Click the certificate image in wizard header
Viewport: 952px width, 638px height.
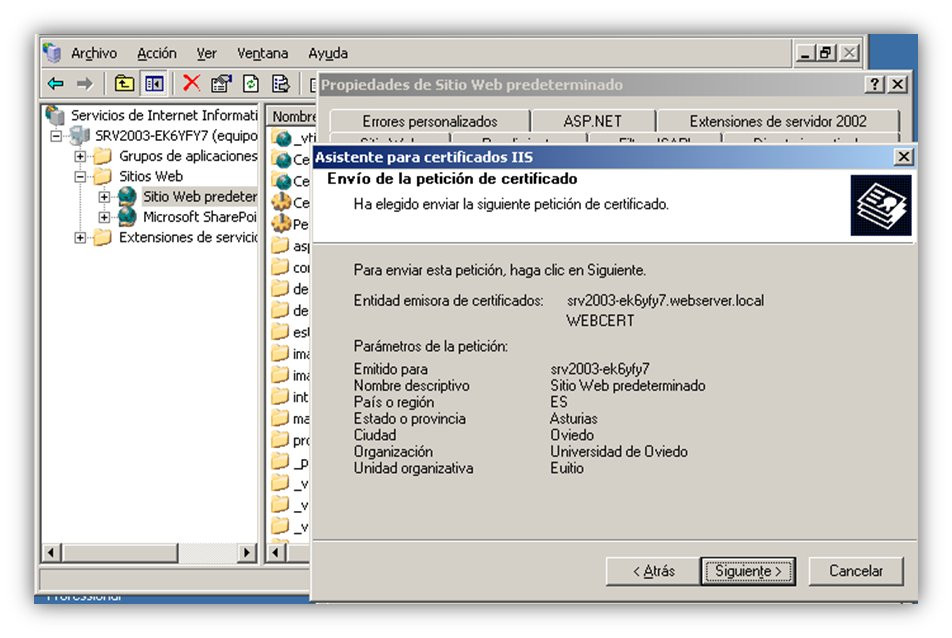click(x=881, y=206)
